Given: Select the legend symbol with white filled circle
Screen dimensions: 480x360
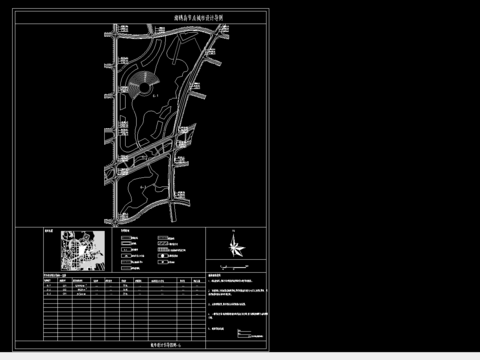Looking at the screenshot, I should point(163,256).
